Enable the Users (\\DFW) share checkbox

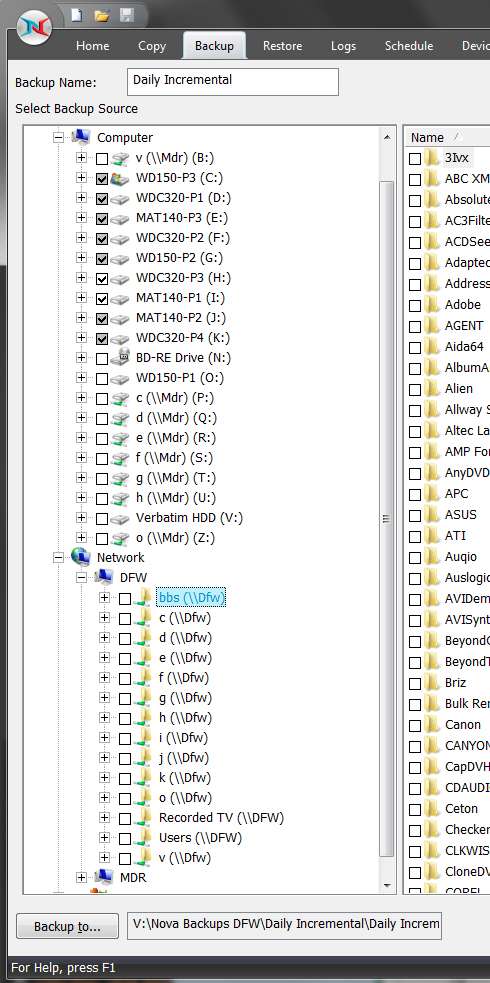pos(125,838)
